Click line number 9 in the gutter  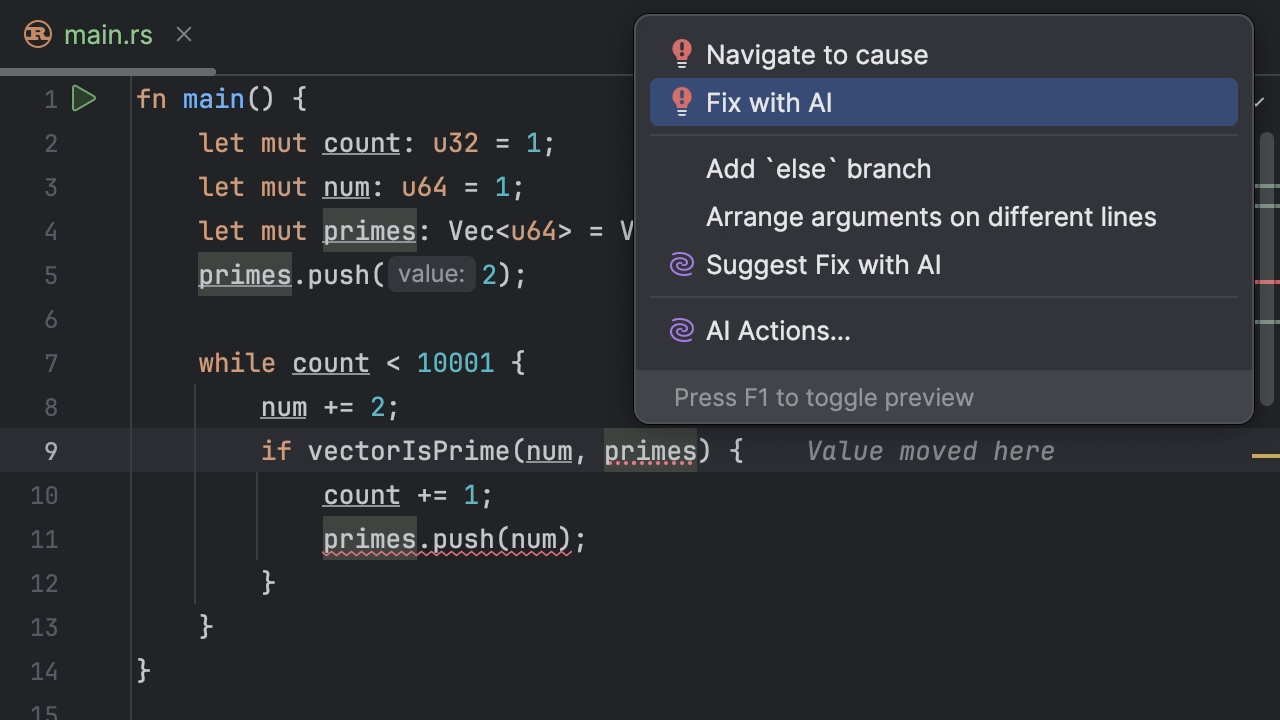coord(50,451)
